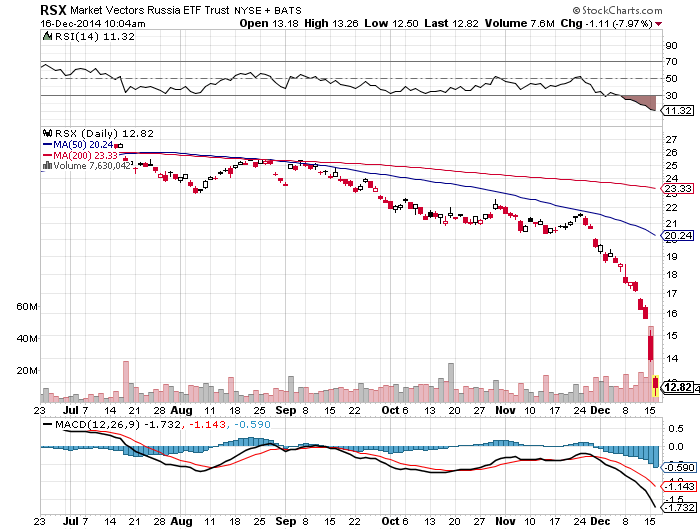
Task: Click the Volume legend bar icon
Action: pos(45,166)
